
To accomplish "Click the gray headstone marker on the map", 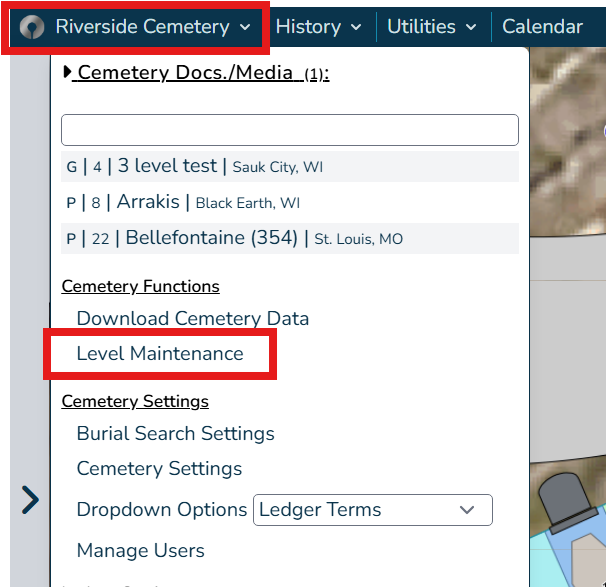I will coord(567,500).
